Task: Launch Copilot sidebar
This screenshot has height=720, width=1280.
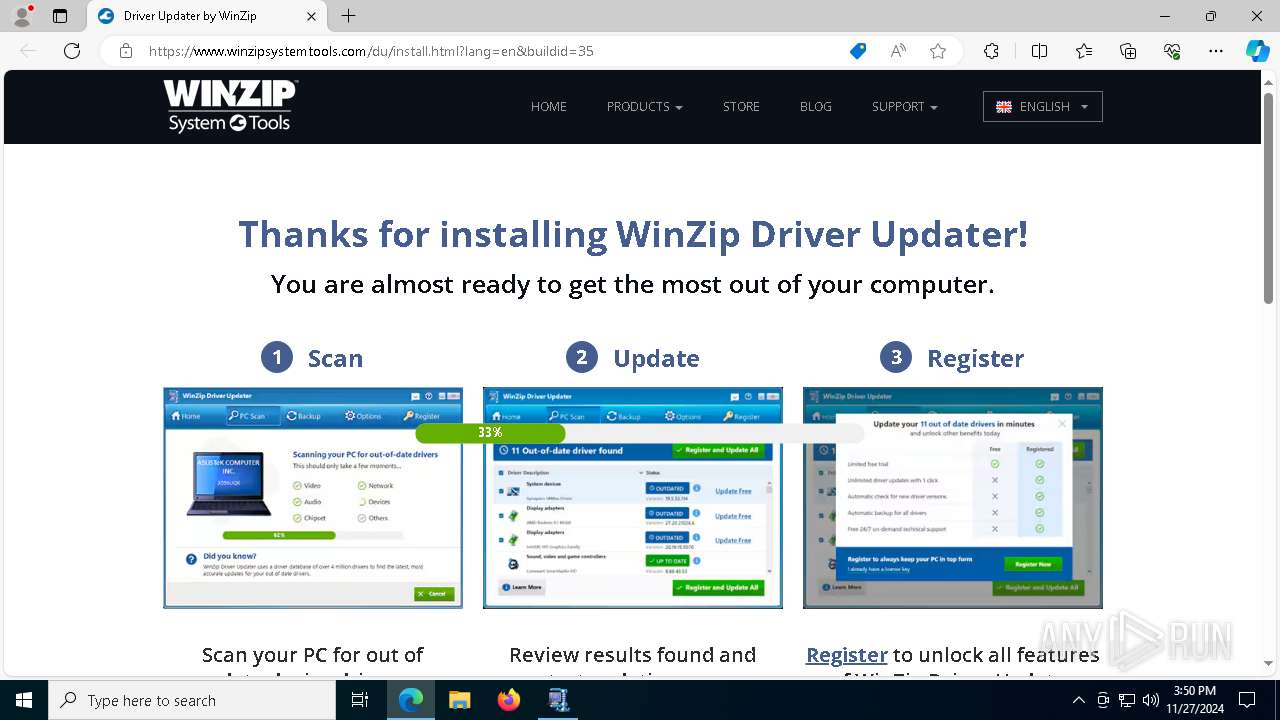Action: 1257,51
